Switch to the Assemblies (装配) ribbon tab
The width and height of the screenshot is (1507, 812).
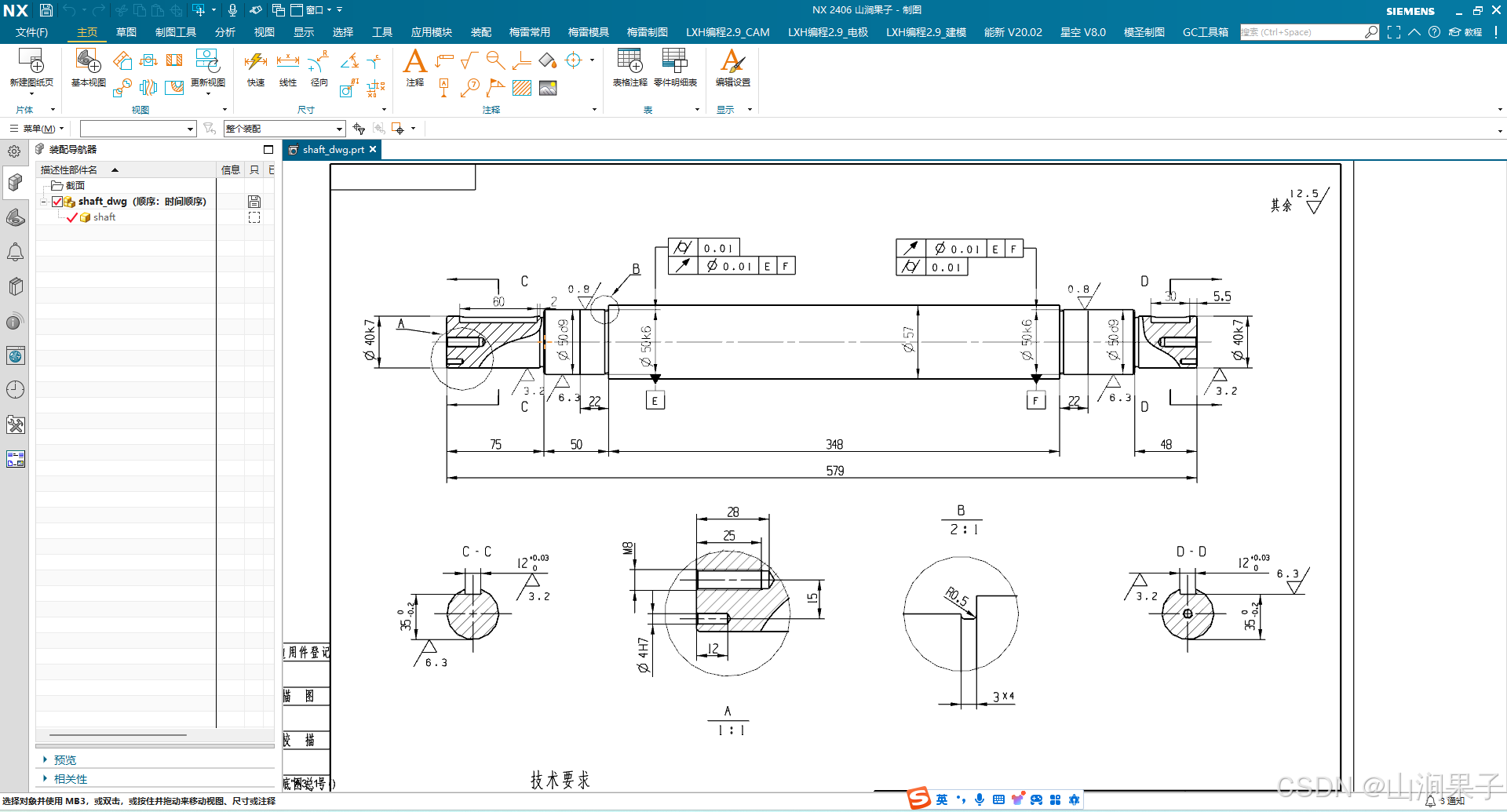click(481, 32)
